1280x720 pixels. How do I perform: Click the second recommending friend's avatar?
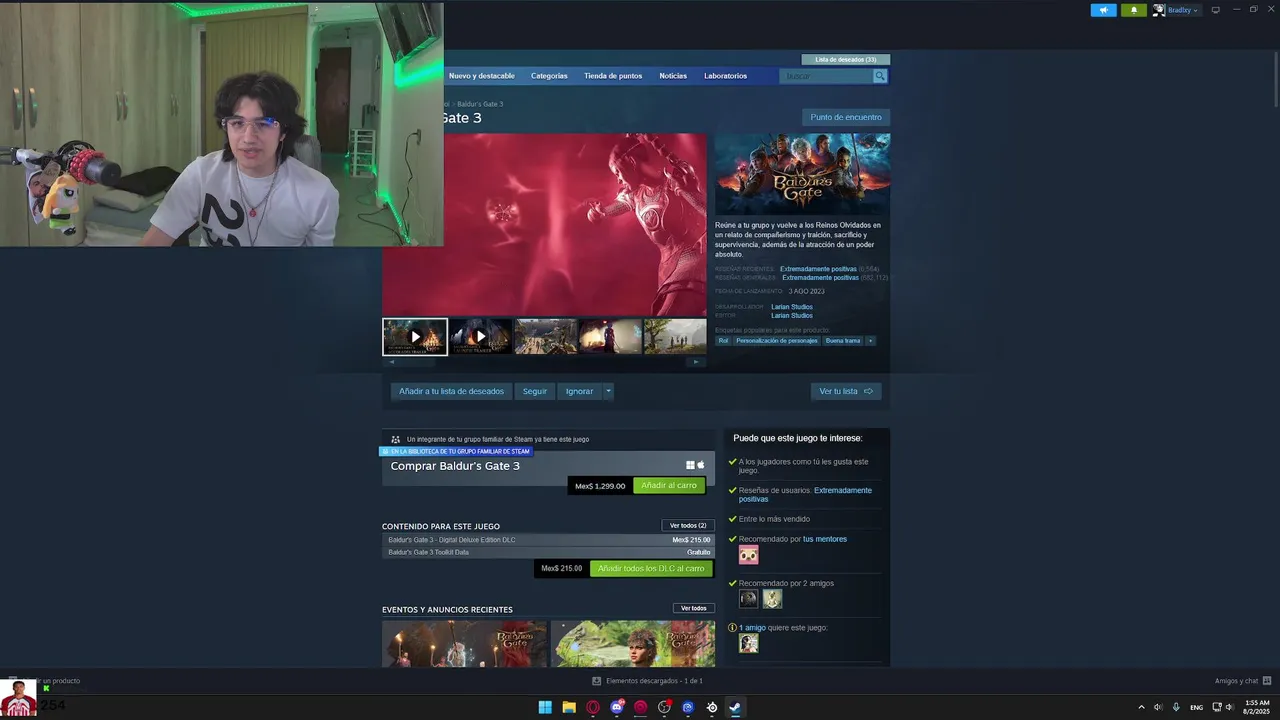coord(772,599)
